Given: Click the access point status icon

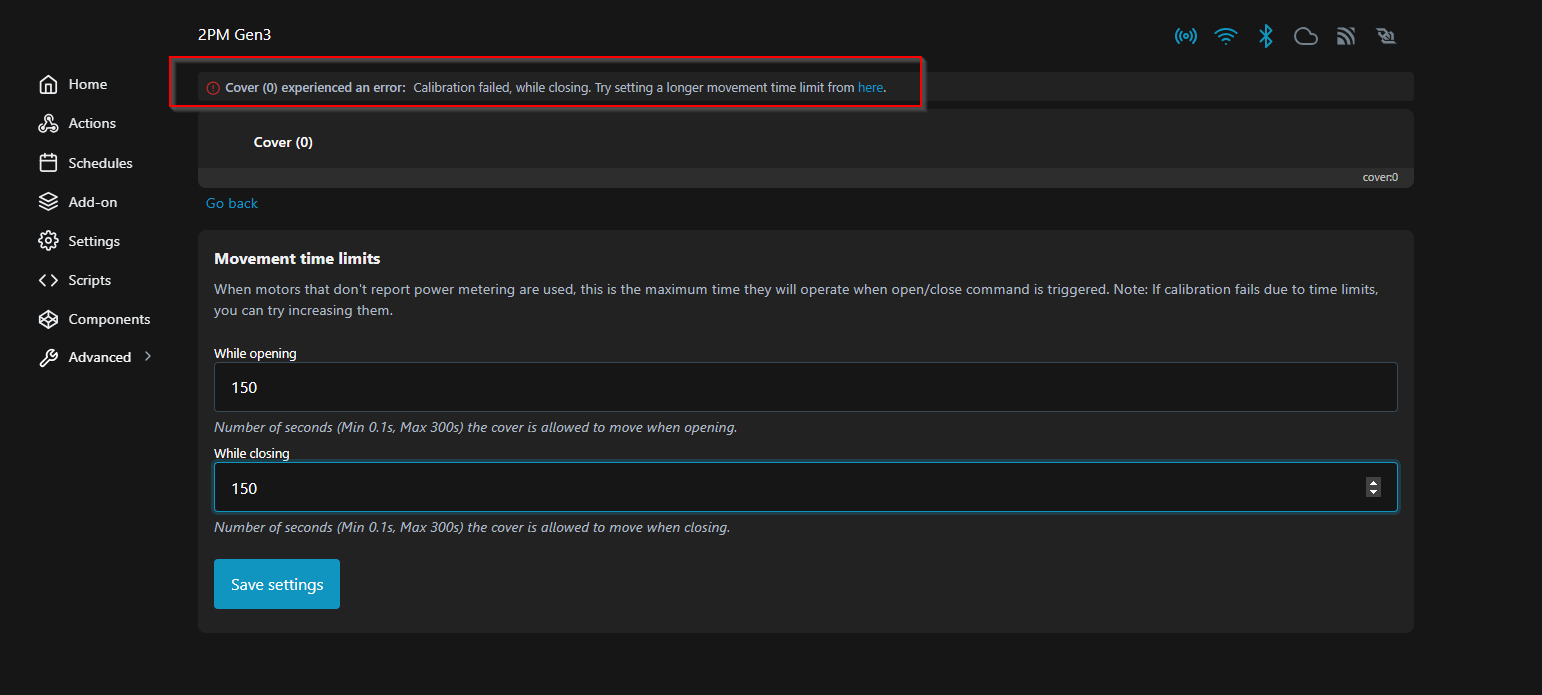Looking at the screenshot, I should pos(1185,37).
